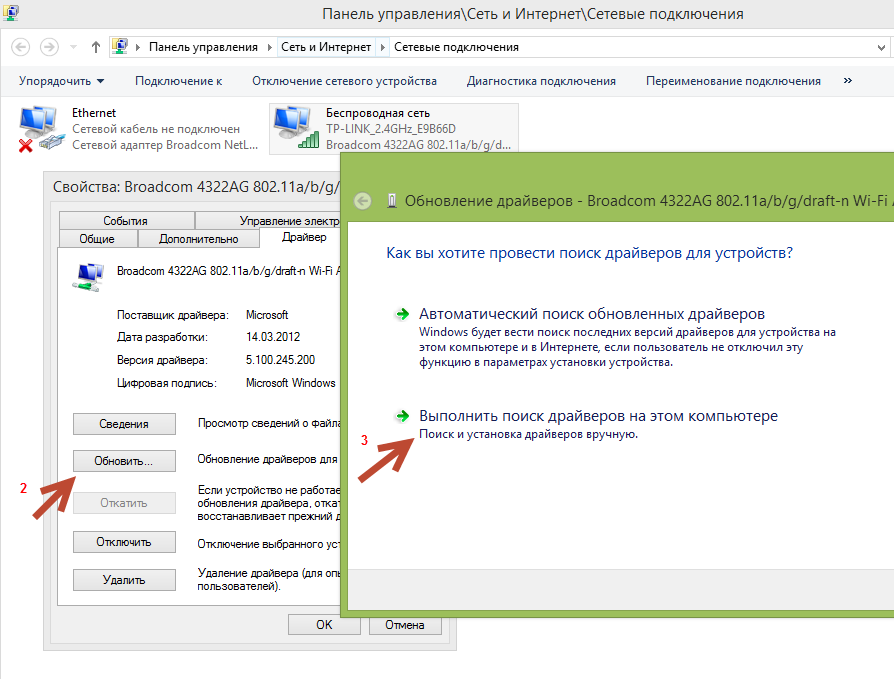Click Отключение сетевого устройства command
The image size is (894, 679).
tap(344, 81)
